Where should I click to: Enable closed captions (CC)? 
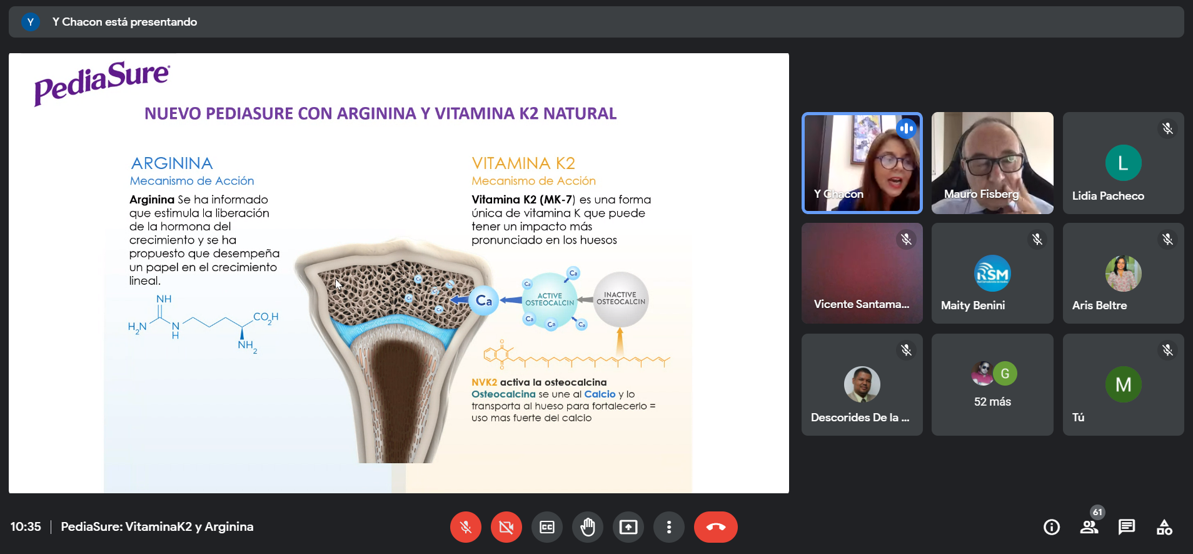547,527
